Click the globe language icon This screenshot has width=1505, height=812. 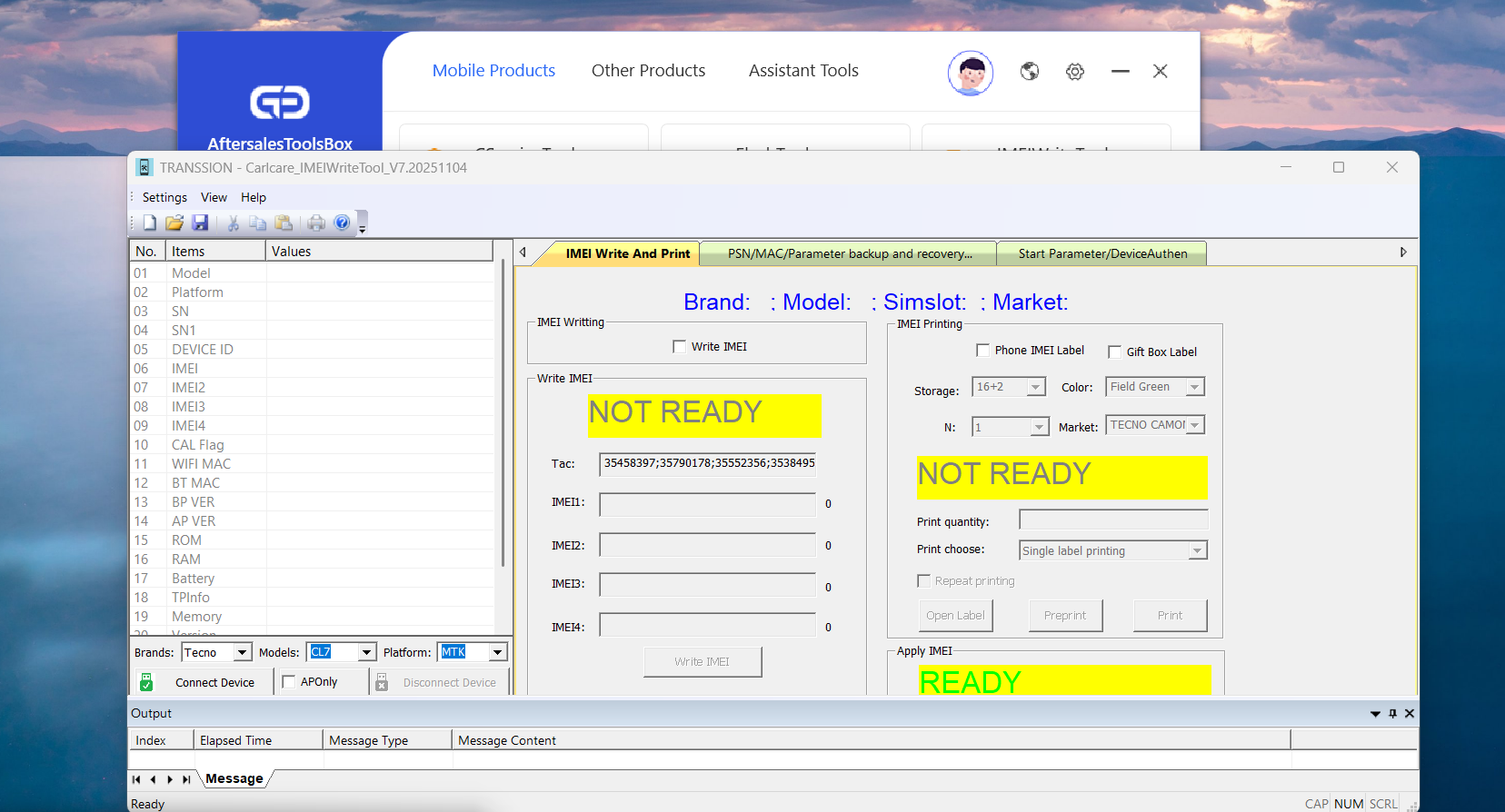point(1030,71)
